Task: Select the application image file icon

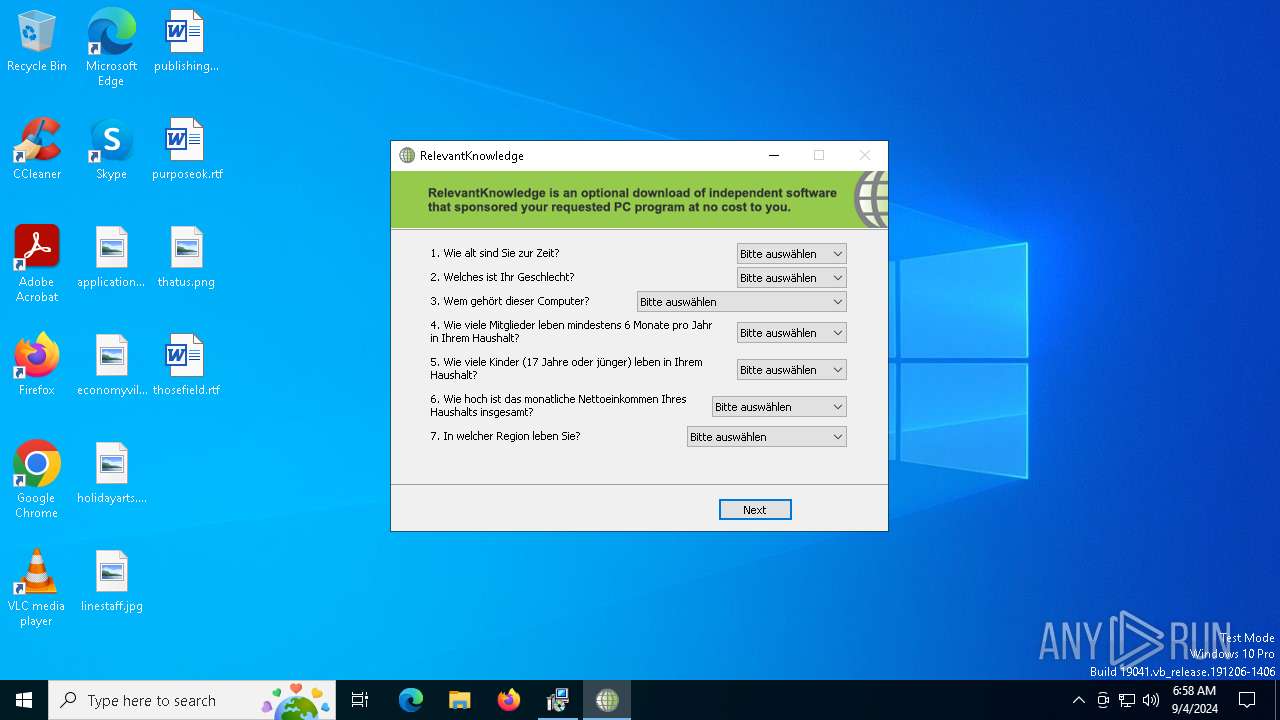Action: (111, 258)
